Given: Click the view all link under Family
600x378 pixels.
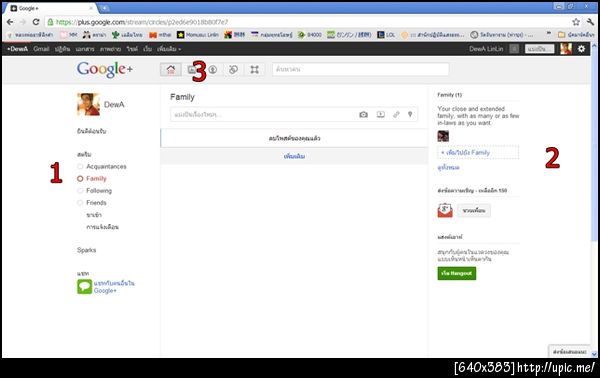Looking at the screenshot, I should click(448, 168).
